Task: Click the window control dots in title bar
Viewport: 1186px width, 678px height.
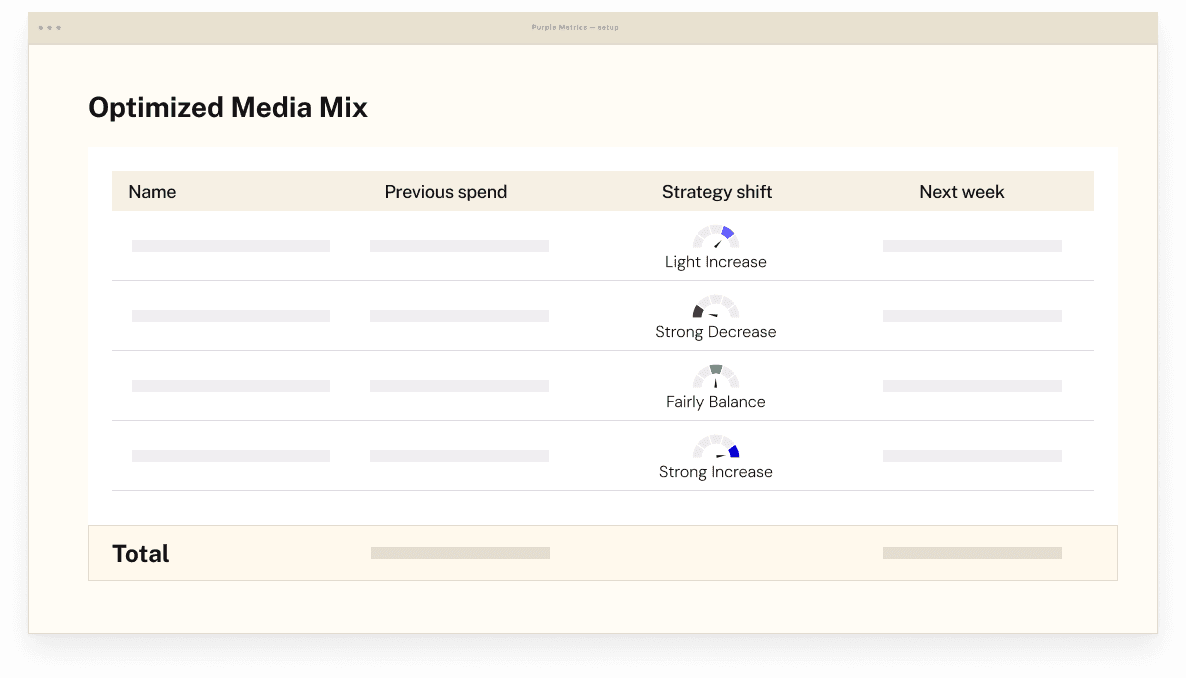Action: (50, 28)
